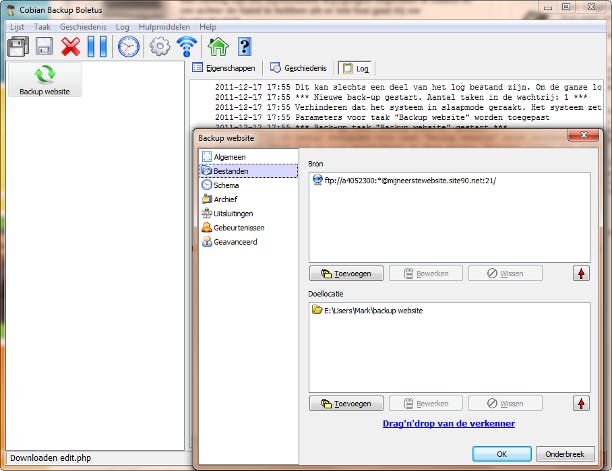Click Bewerken under the Bron list
The height and width of the screenshot is (471, 612).
[426, 274]
